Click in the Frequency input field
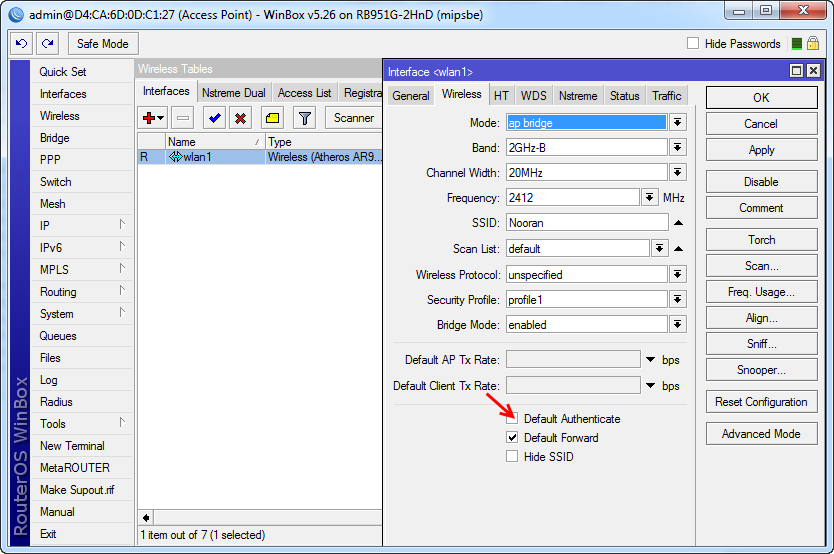Image resolution: width=834 pixels, height=554 pixels. point(573,198)
